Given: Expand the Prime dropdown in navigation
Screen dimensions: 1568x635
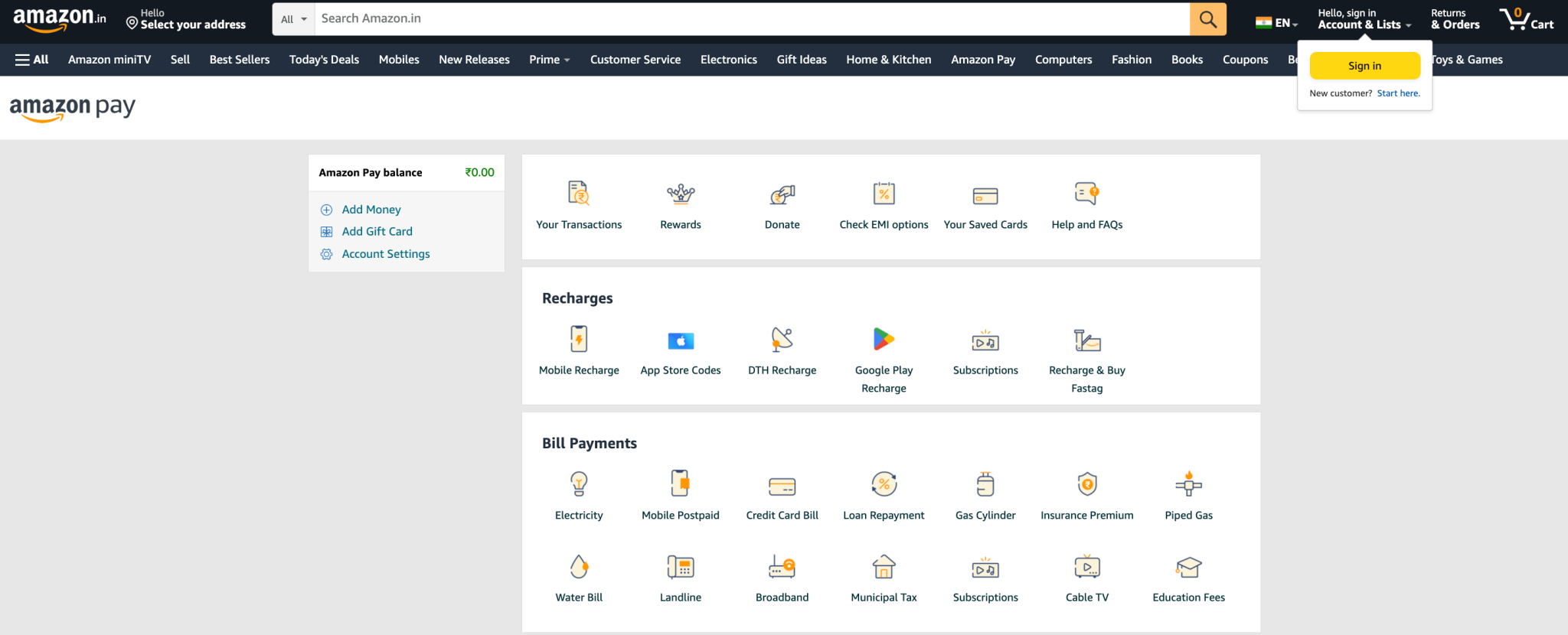Looking at the screenshot, I should [550, 60].
